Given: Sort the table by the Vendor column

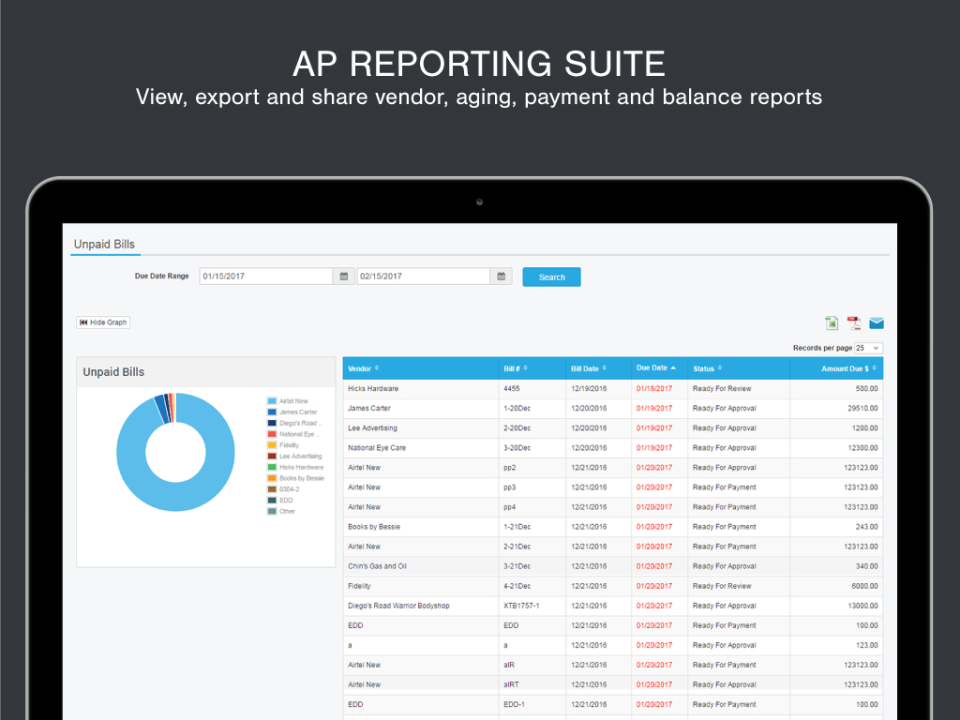Looking at the screenshot, I should pos(362,367).
